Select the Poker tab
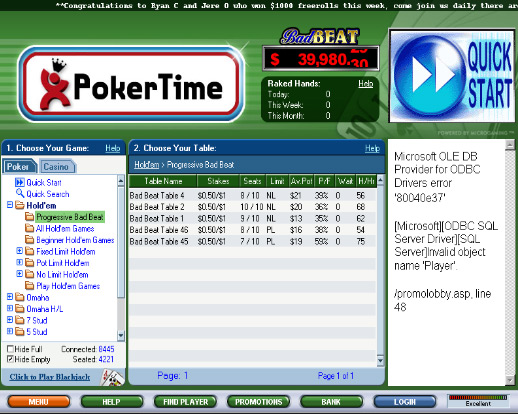This screenshot has height=414, width=518. [x=20, y=166]
